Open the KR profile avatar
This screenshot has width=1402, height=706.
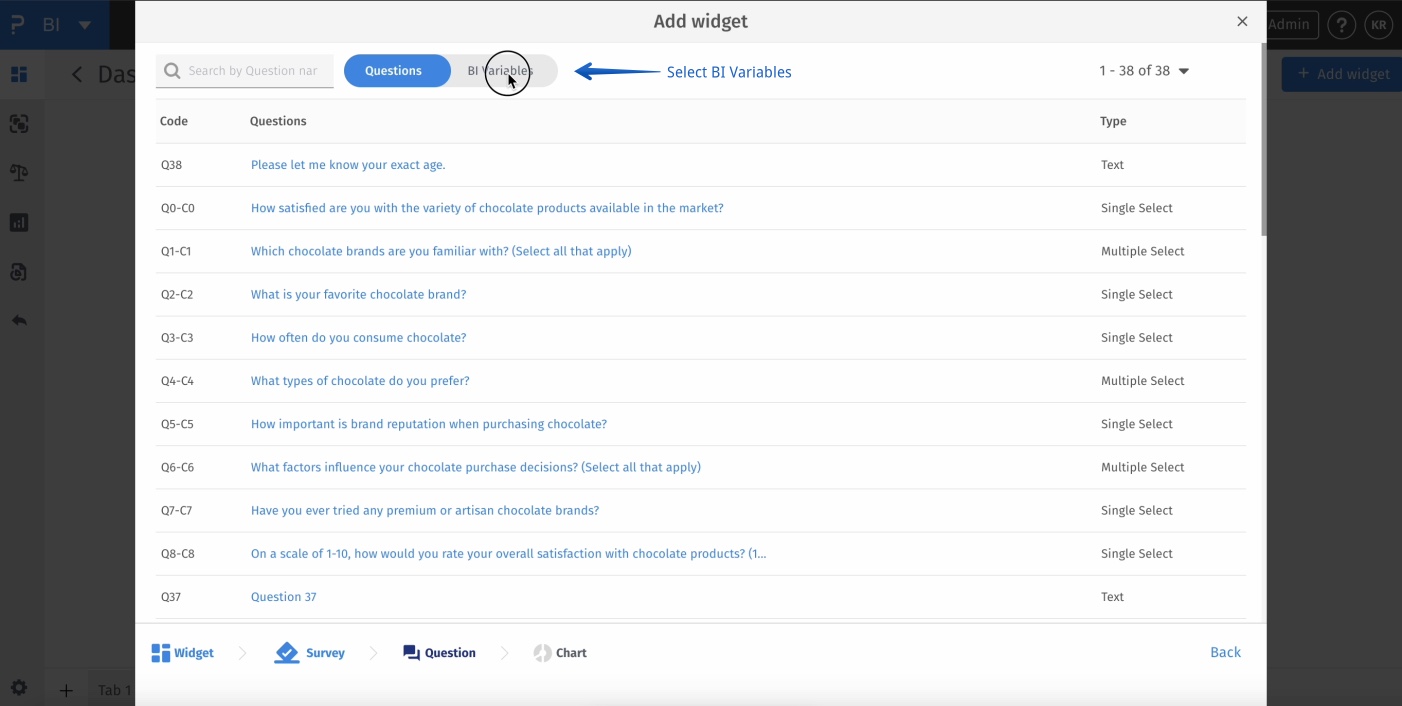[x=1379, y=24]
